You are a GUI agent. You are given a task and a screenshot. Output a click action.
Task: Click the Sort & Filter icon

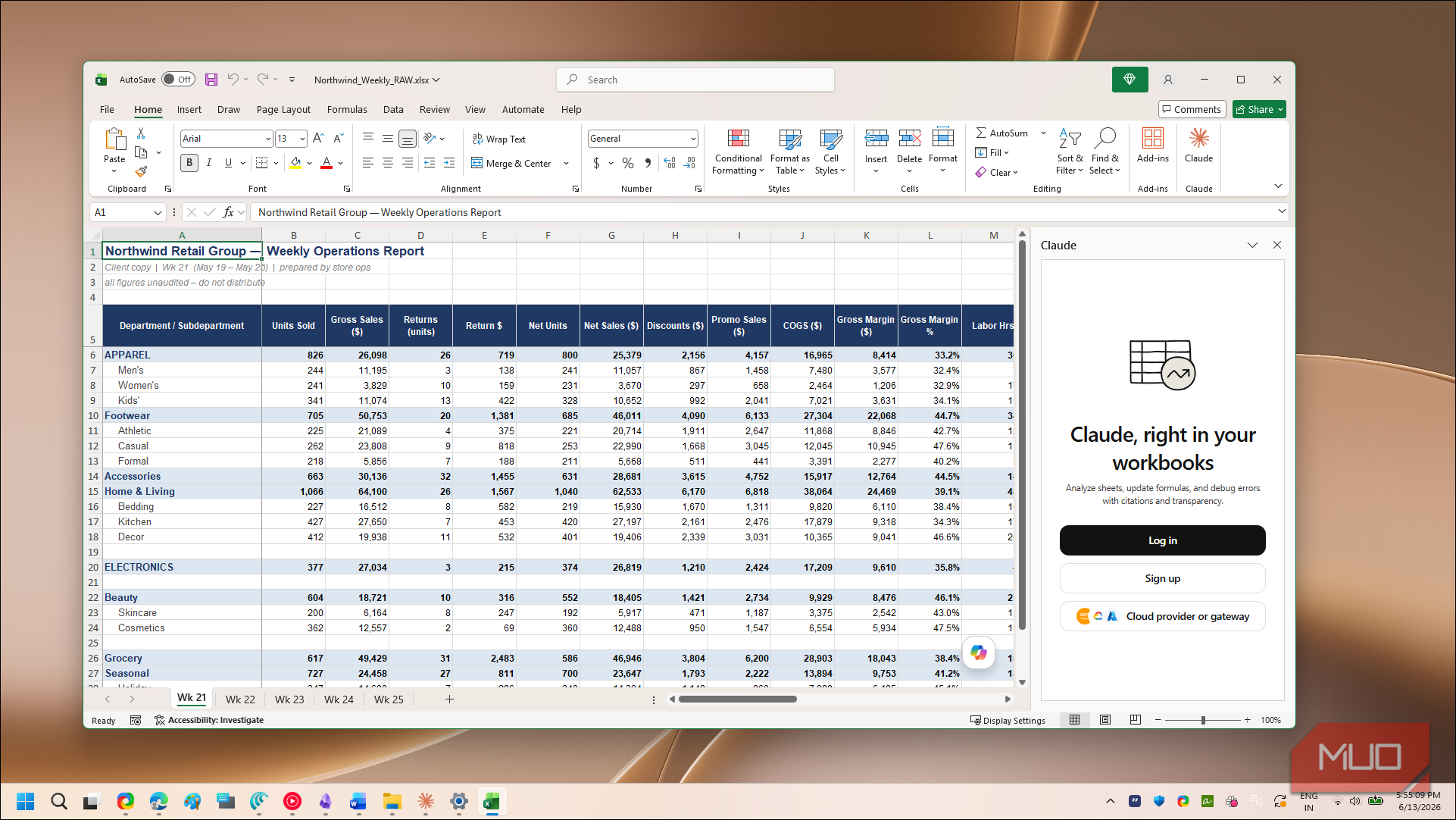[1070, 139]
